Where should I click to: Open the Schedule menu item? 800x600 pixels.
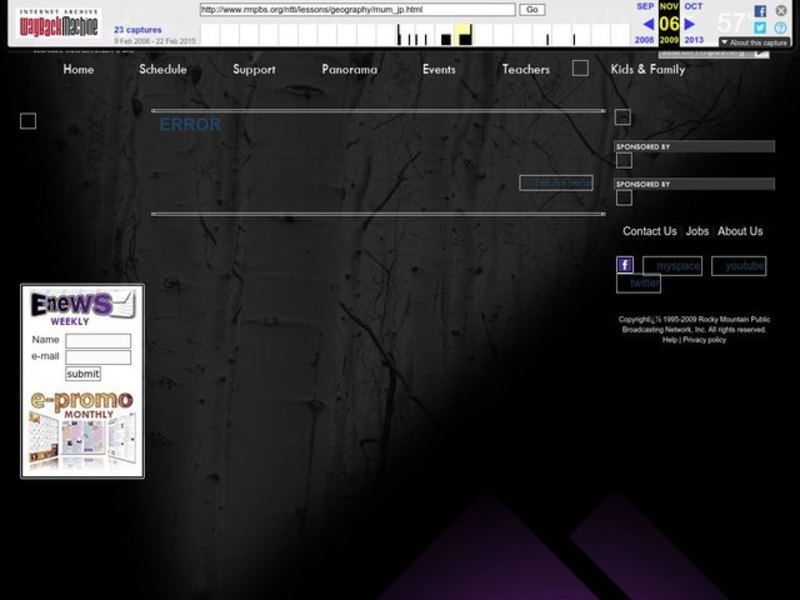point(163,69)
